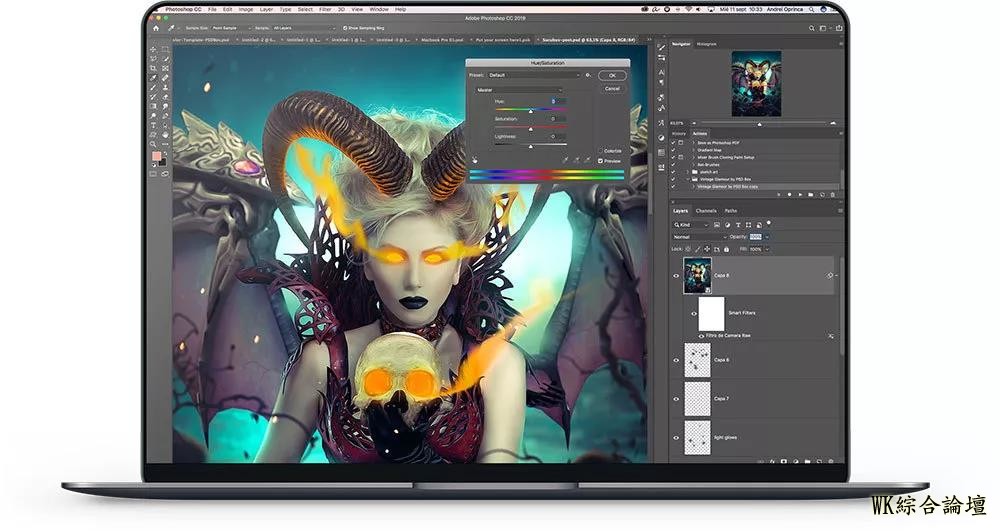Open the Character panel icon
The height and width of the screenshot is (531, 1000).
tap(661, 73)
